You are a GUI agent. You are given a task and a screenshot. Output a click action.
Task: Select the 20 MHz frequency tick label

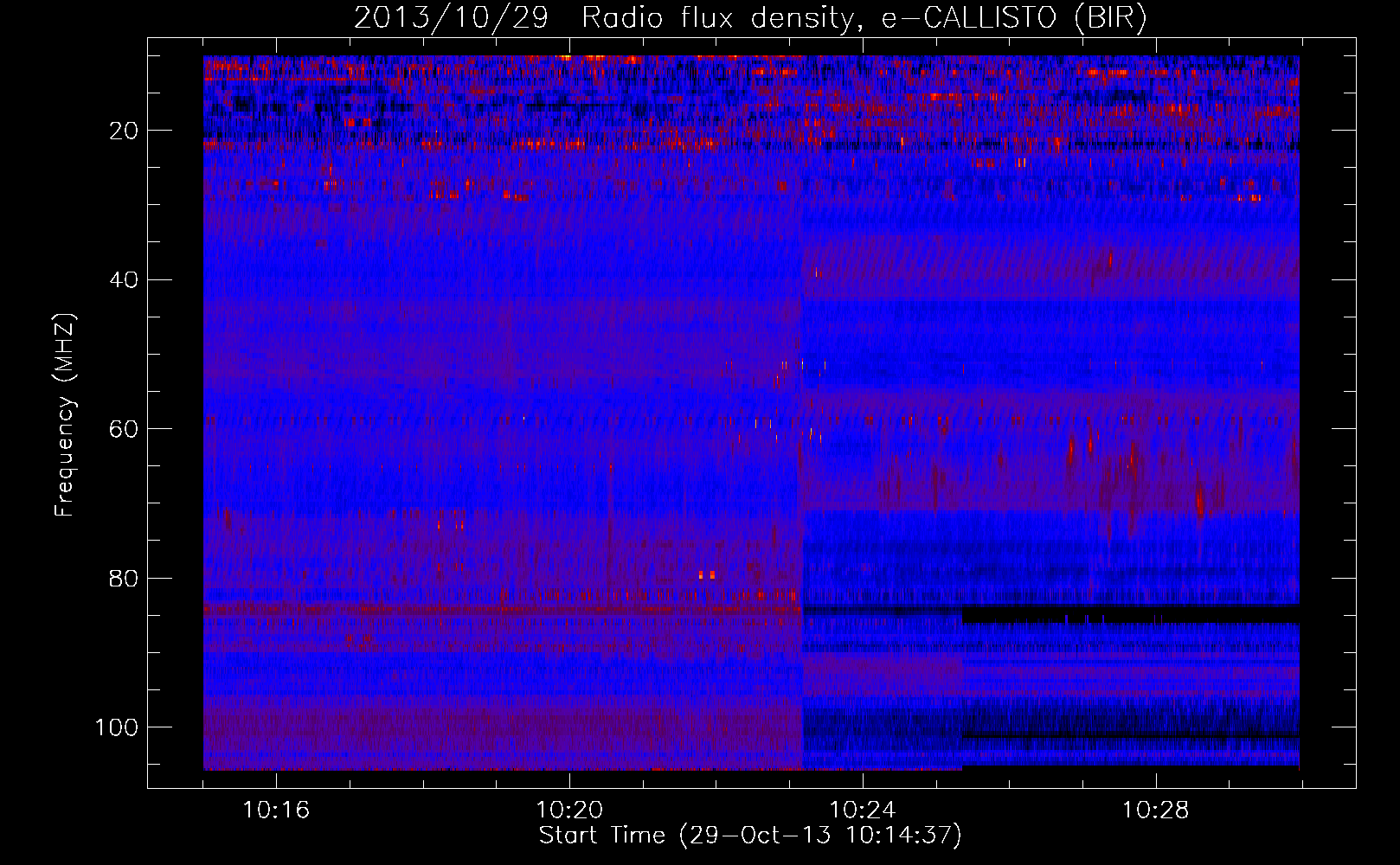124,131
